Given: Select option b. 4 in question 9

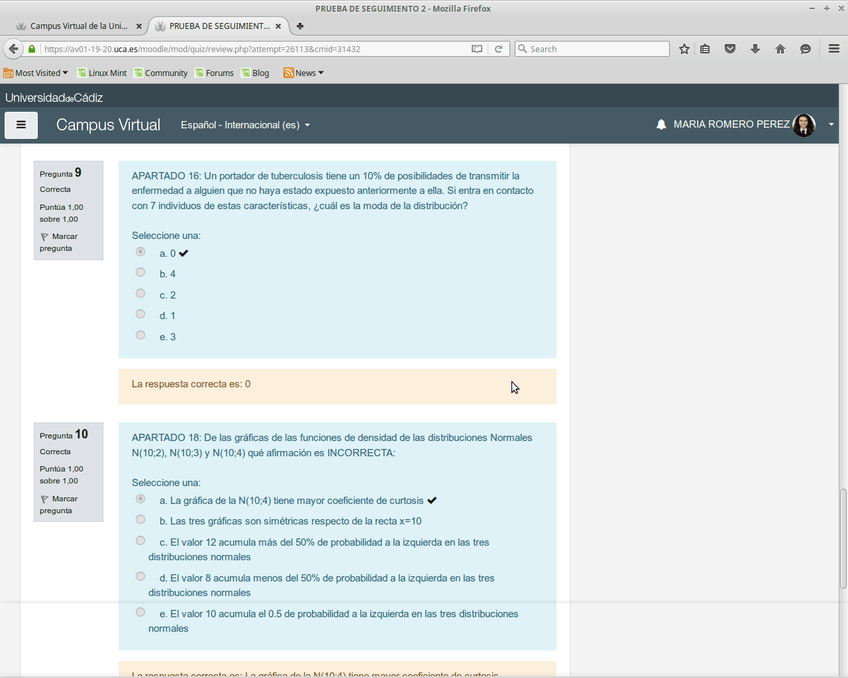Looking at the screenshot, I should (141, 272).
